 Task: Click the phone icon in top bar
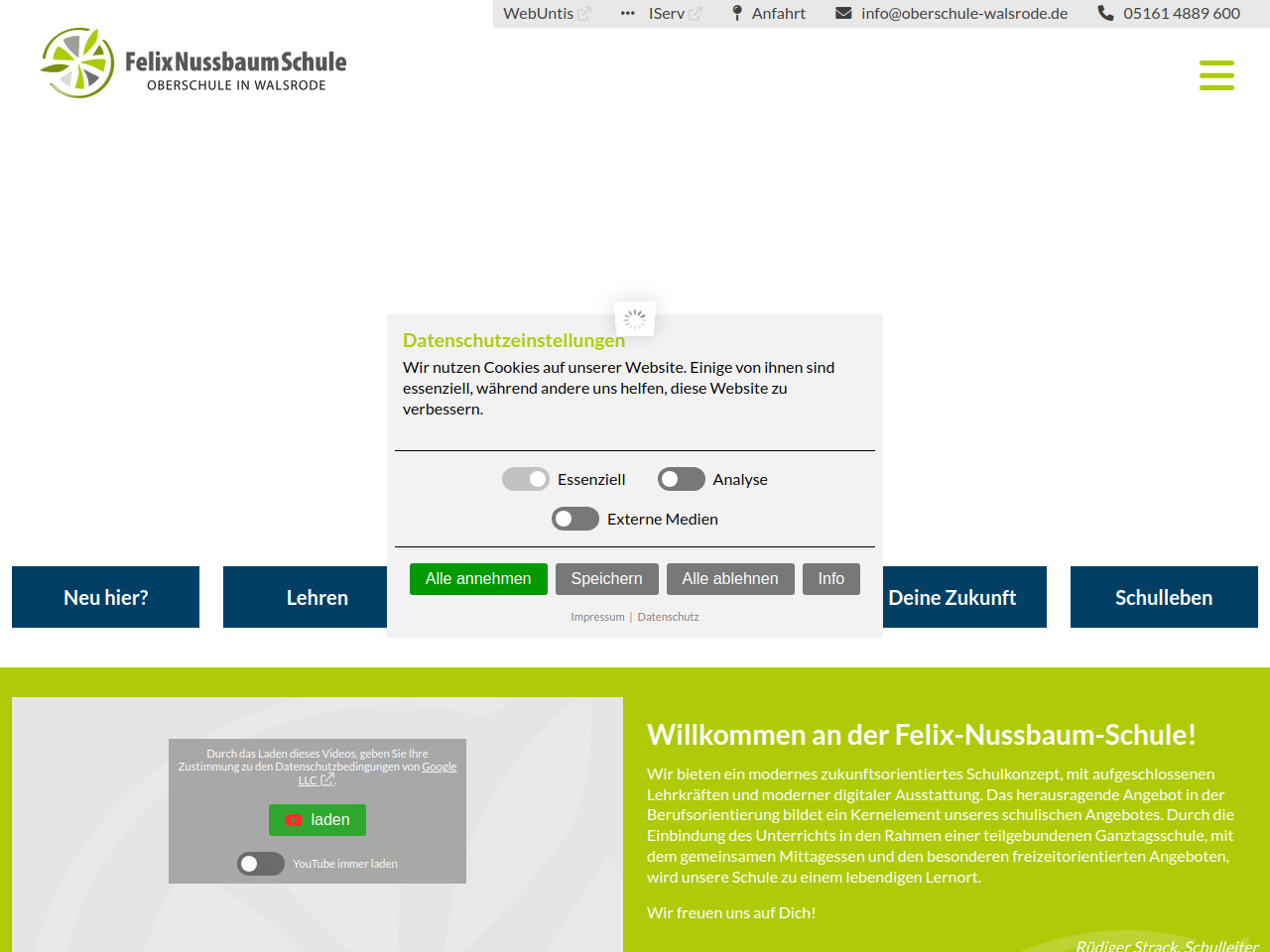(1105, 13)
